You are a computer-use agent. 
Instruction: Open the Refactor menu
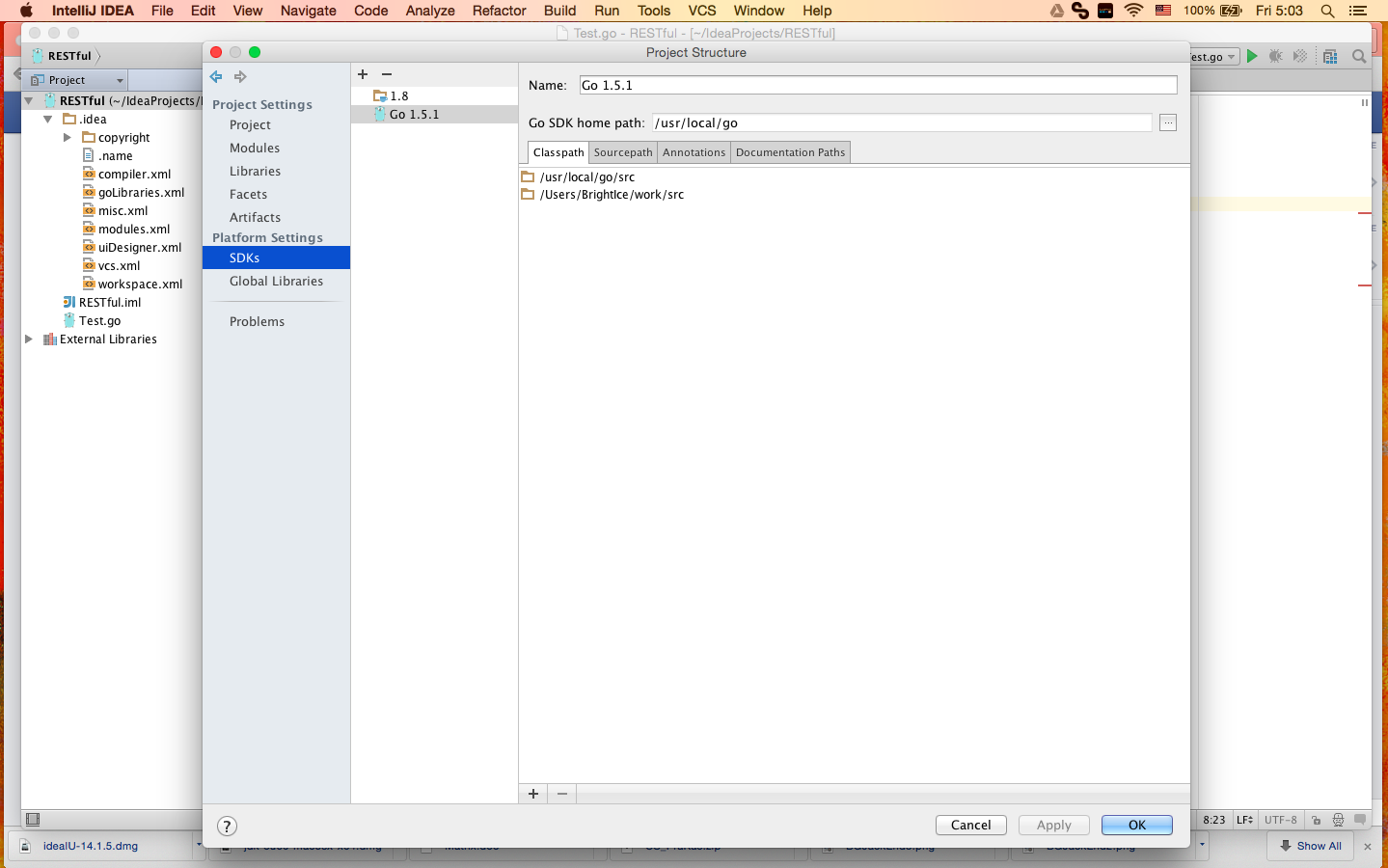[499, 11]
